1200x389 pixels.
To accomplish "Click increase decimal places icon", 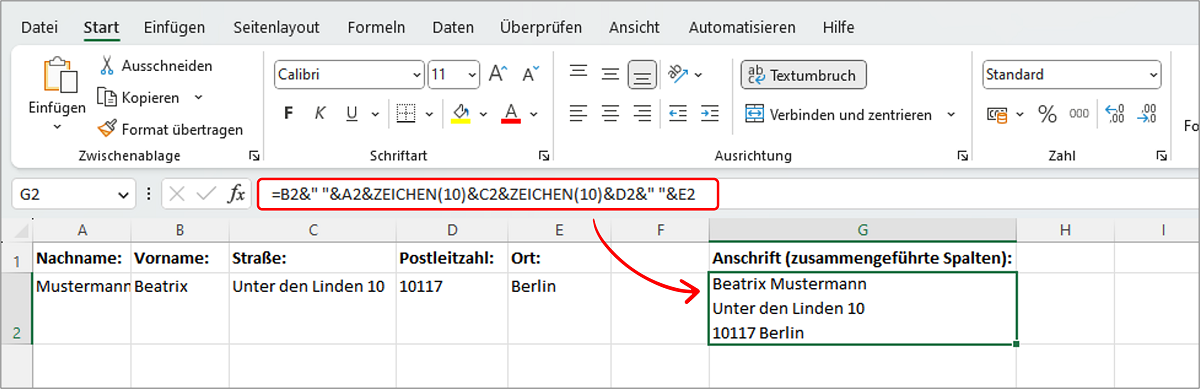I will click(1115, 114).
